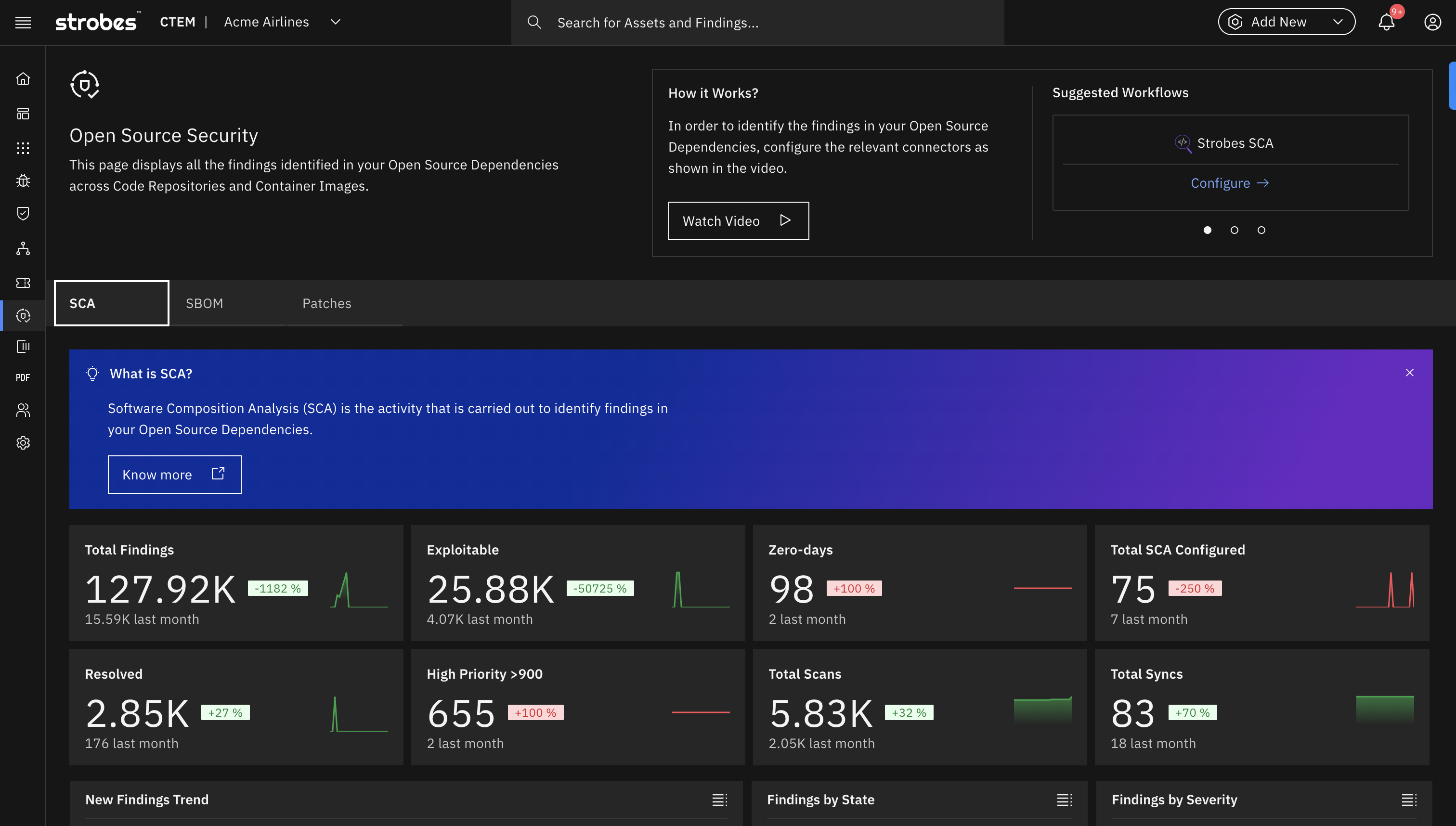The image size is (1456, 826).
Task: Select the shield compliance icon in the sidebar
Action: coord(23,213)
